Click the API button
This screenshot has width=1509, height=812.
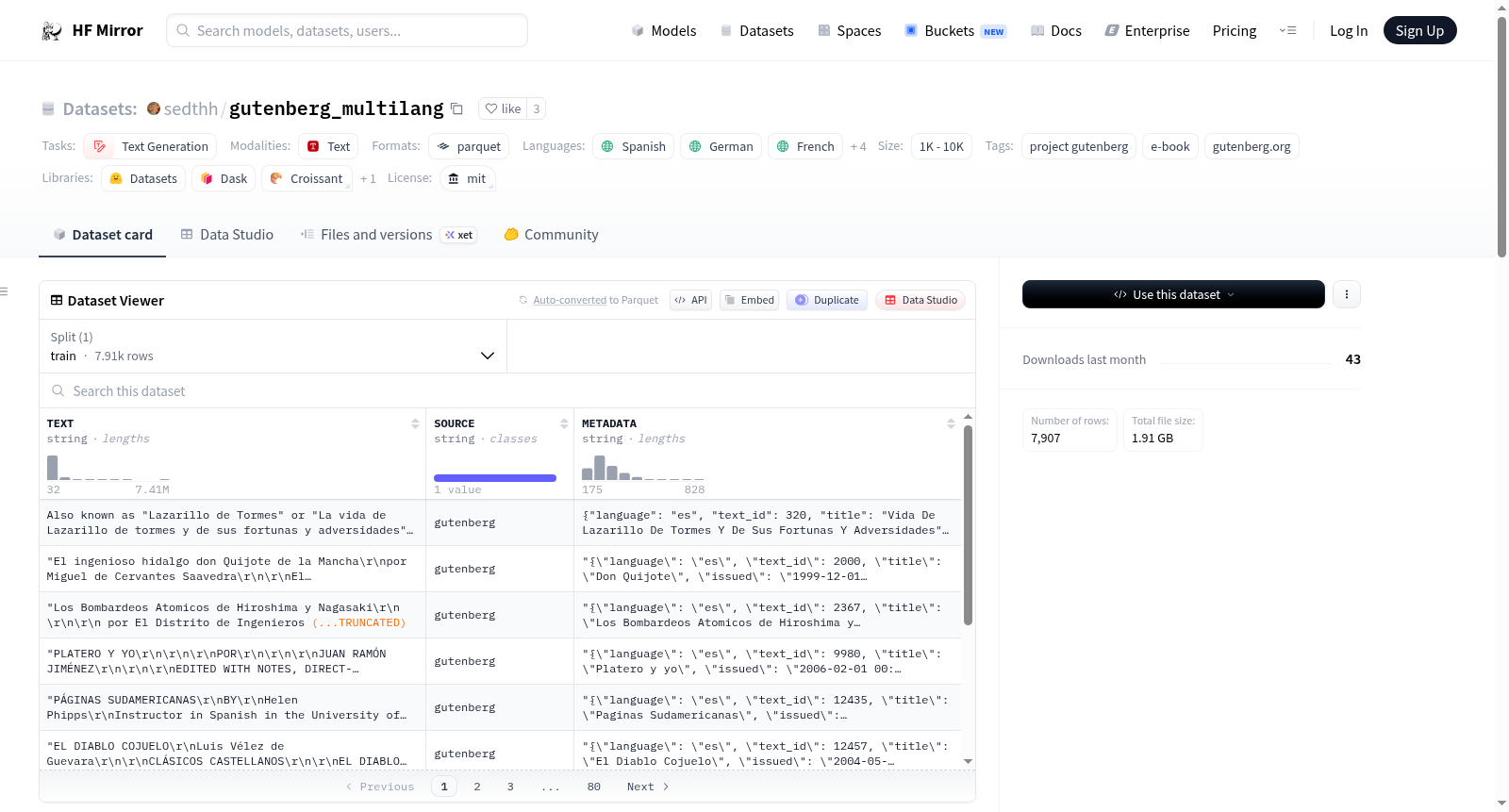pos(690,300)
